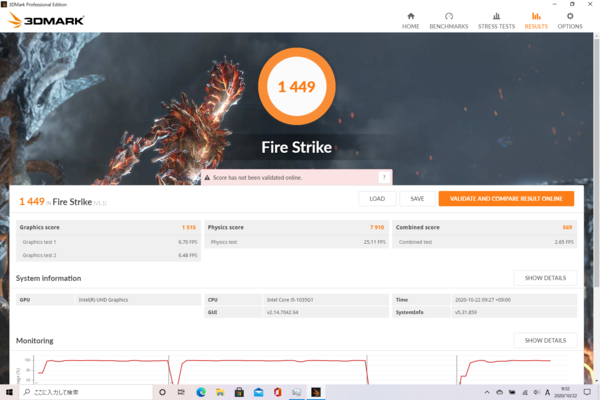Open the BENCHMARKS tab

(448, 21)
